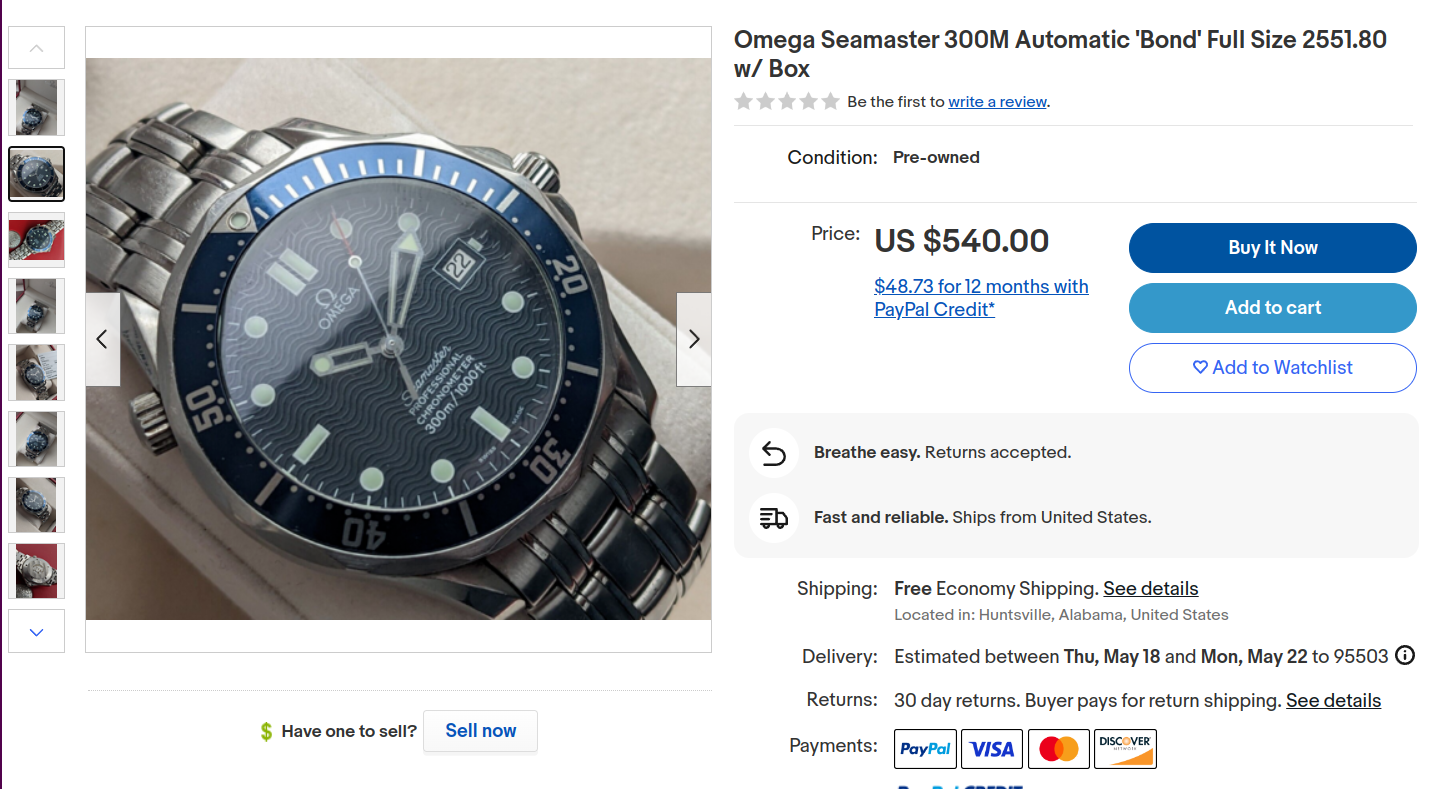Go to next photo with right arrow
This screenshot has height=789, width=1433.
point(694,339)
